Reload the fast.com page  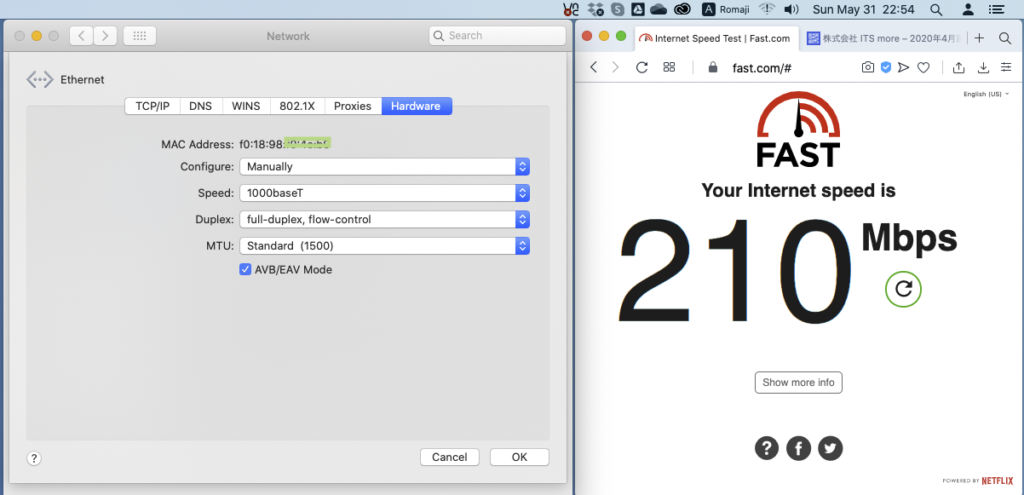tap(642, 68)
